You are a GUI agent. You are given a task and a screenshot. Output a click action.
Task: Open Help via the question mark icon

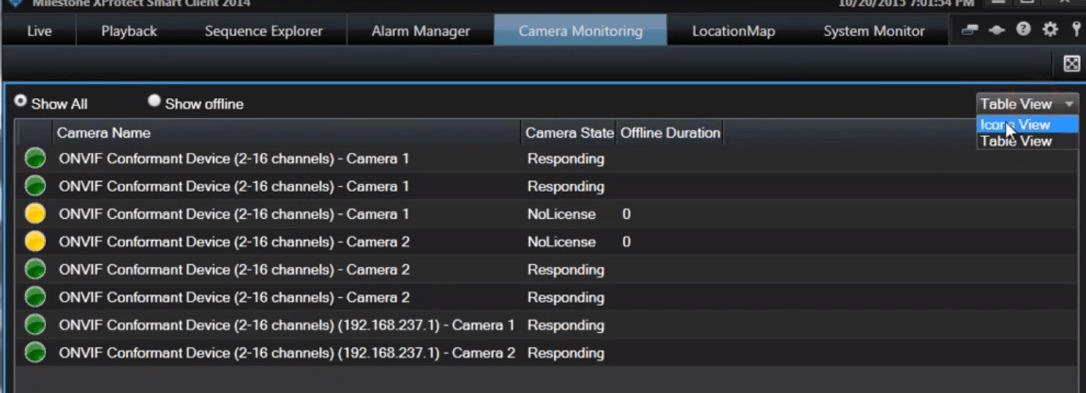1024,29
